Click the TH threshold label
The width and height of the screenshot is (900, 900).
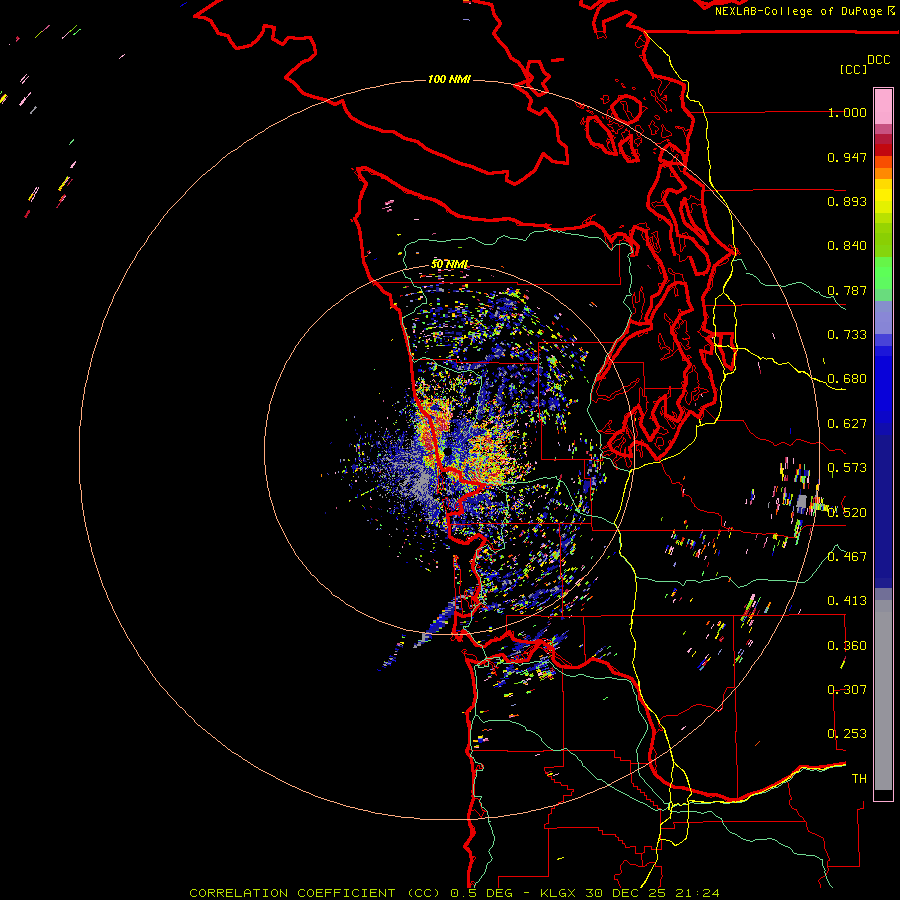(859, 779)
